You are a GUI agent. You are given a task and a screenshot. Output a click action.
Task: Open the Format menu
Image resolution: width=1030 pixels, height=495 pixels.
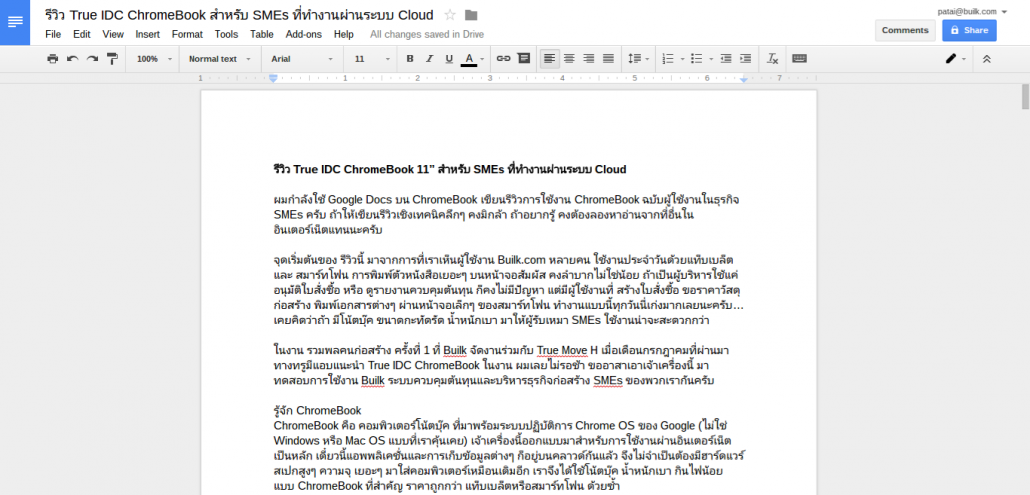click(x=187, y=34)
